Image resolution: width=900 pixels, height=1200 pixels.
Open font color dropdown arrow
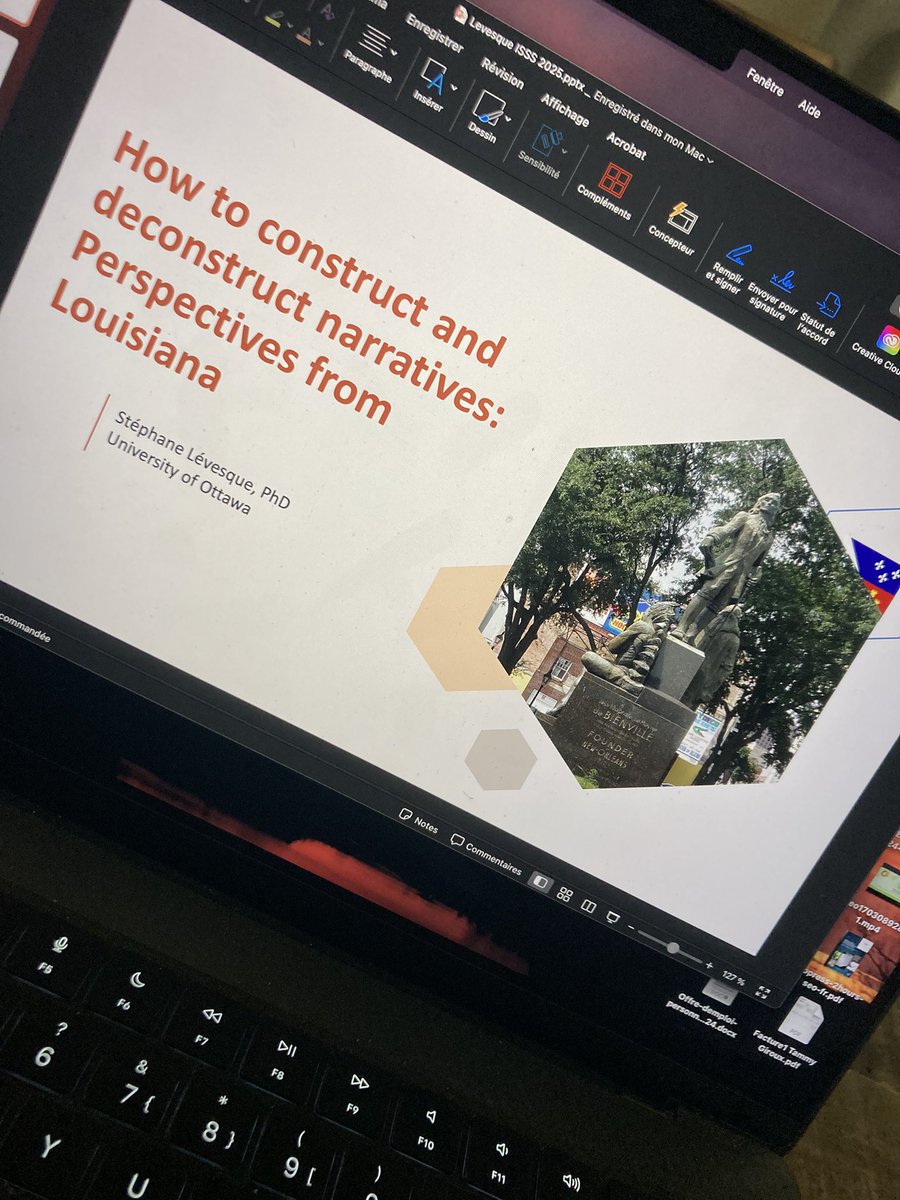[x=319, y=45]
